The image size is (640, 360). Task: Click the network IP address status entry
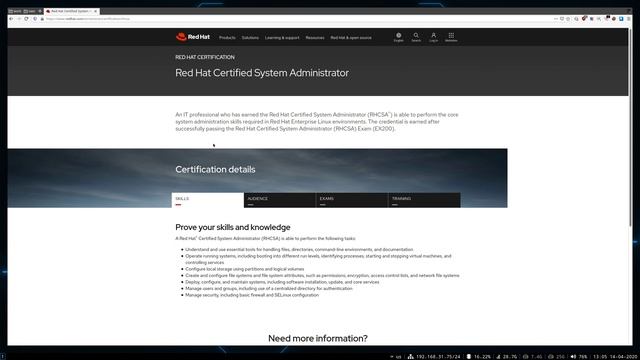click(434, 357)
